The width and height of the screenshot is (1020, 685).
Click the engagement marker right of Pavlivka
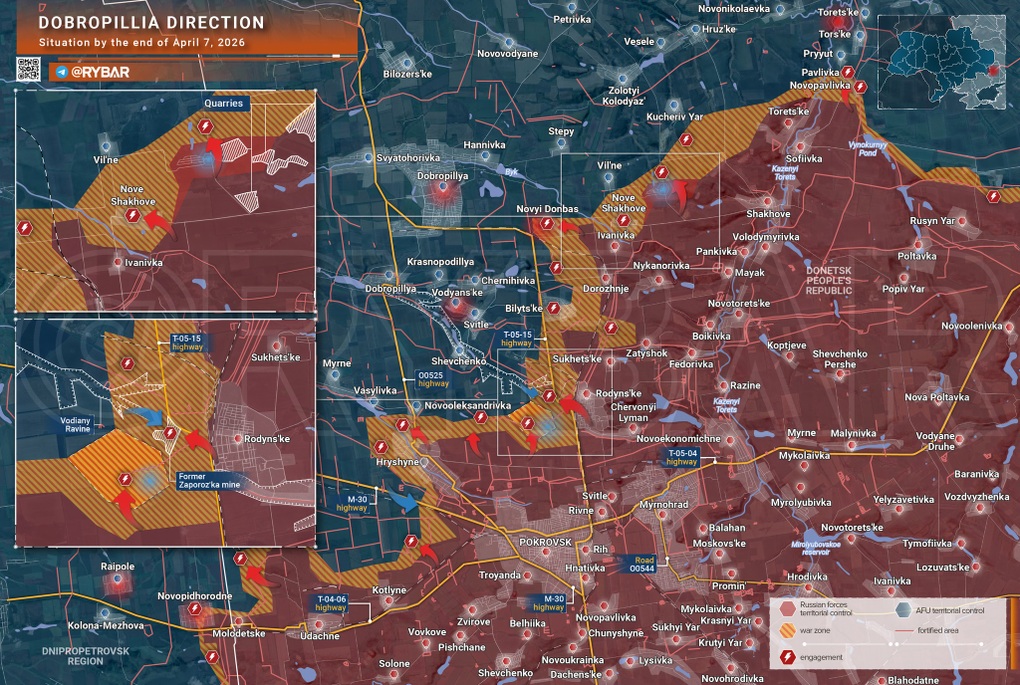tap(847, 71)
